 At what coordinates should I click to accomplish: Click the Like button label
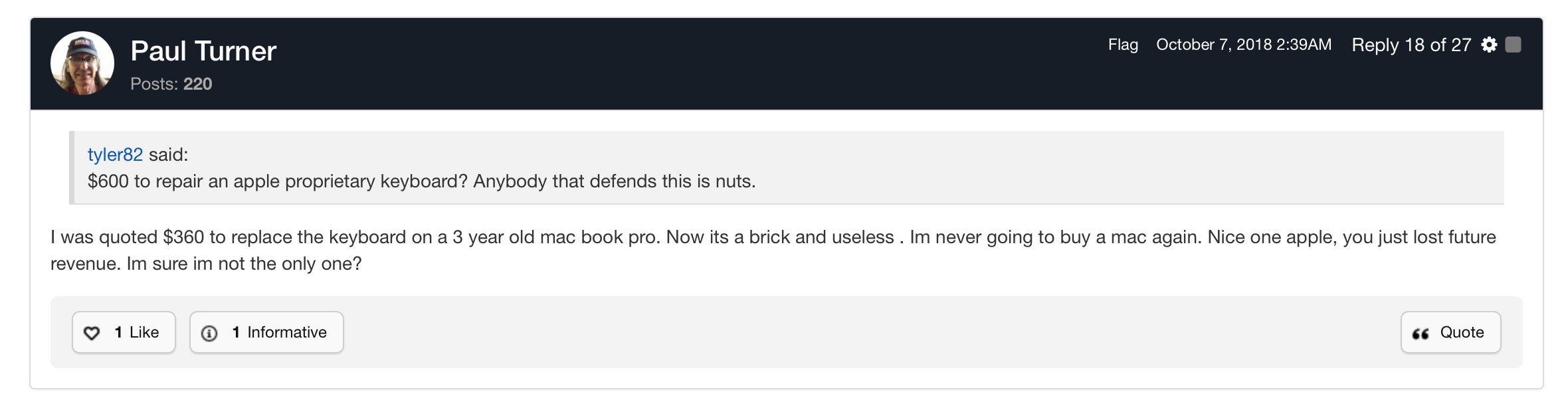point(144,332)
